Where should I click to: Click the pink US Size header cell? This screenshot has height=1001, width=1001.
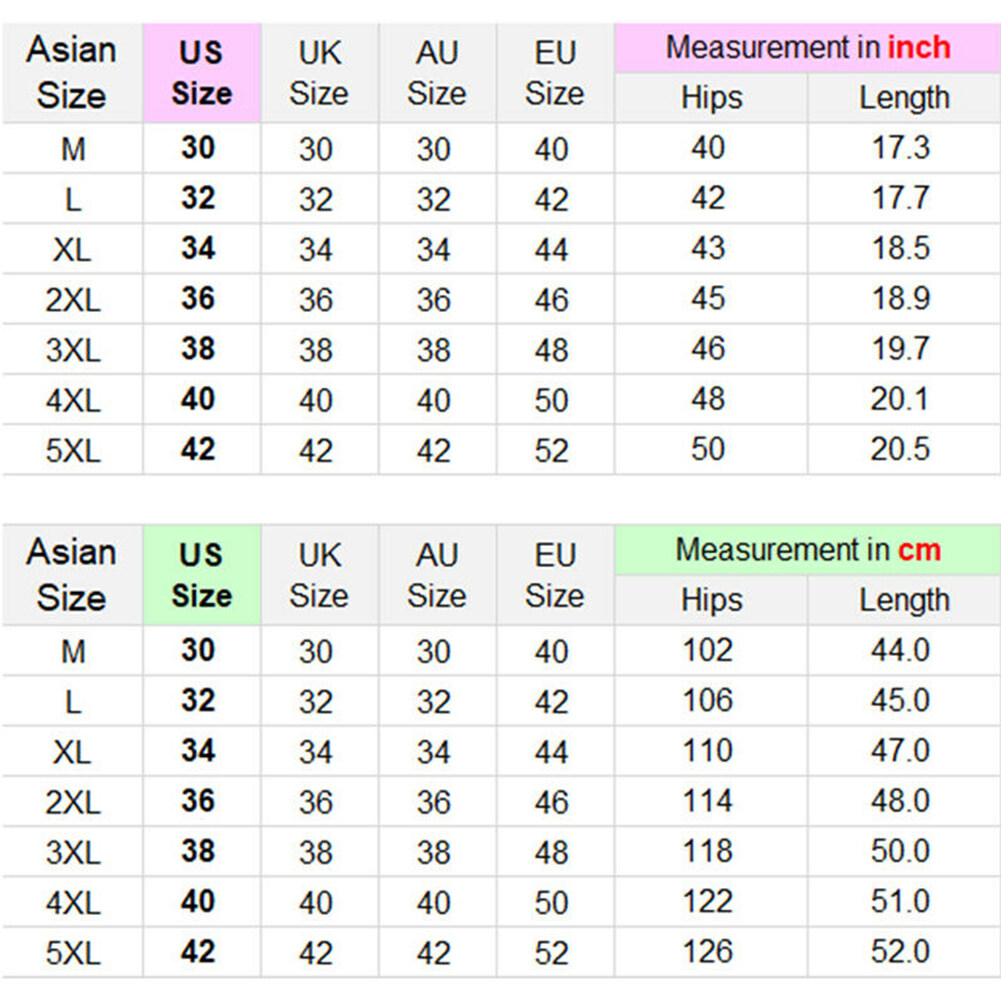pyautogui.click(x=201, y=73)
